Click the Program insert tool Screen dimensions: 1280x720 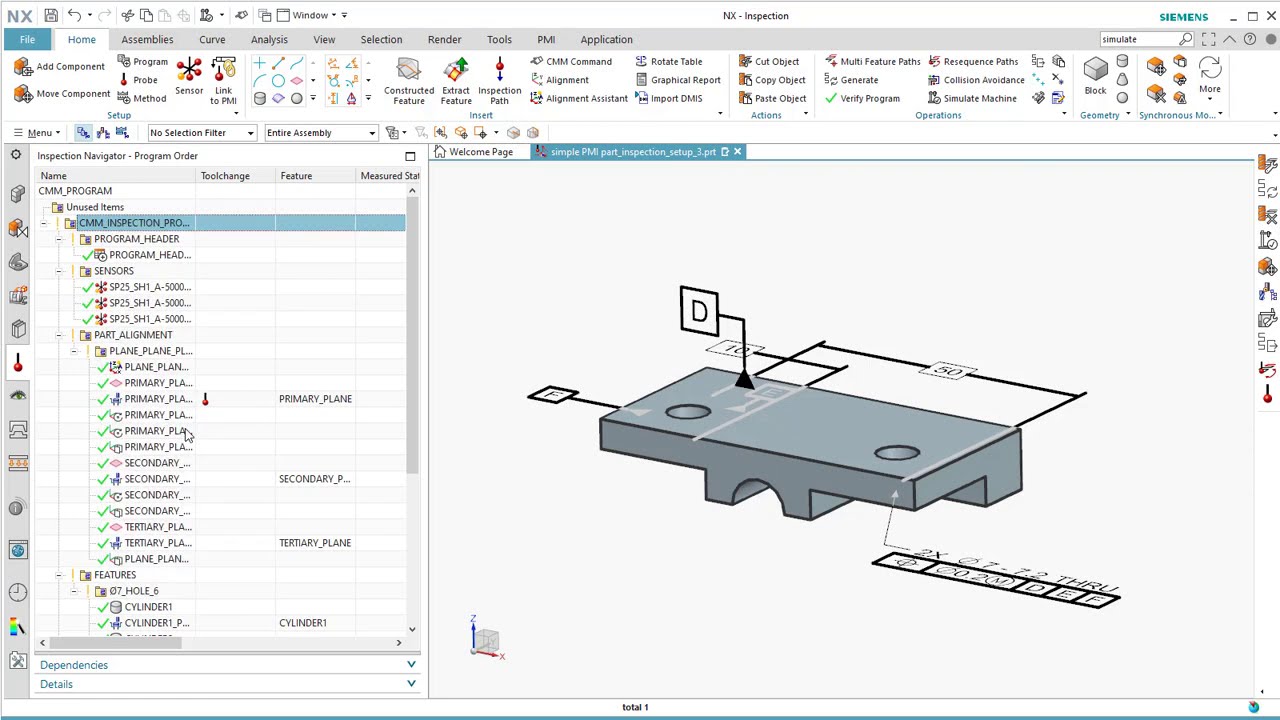(x=142, y=61)
